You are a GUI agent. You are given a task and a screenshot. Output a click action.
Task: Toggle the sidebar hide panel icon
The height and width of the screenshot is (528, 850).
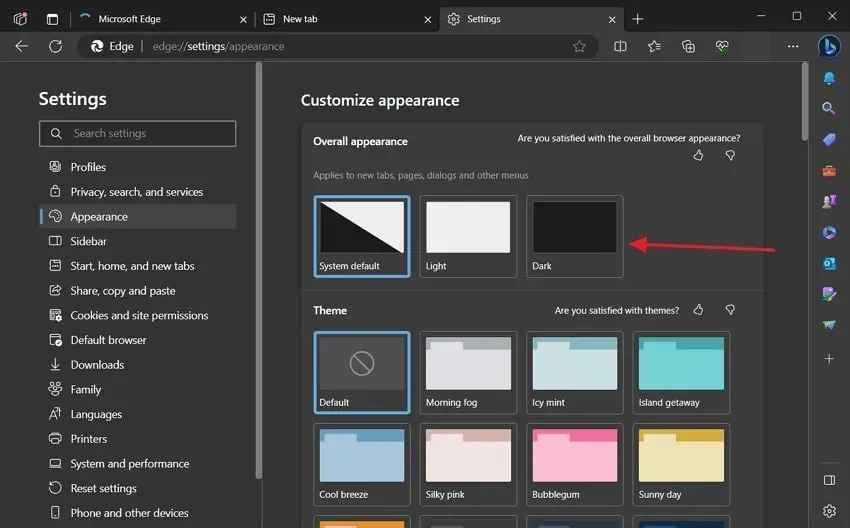click(x=829, y=480)
